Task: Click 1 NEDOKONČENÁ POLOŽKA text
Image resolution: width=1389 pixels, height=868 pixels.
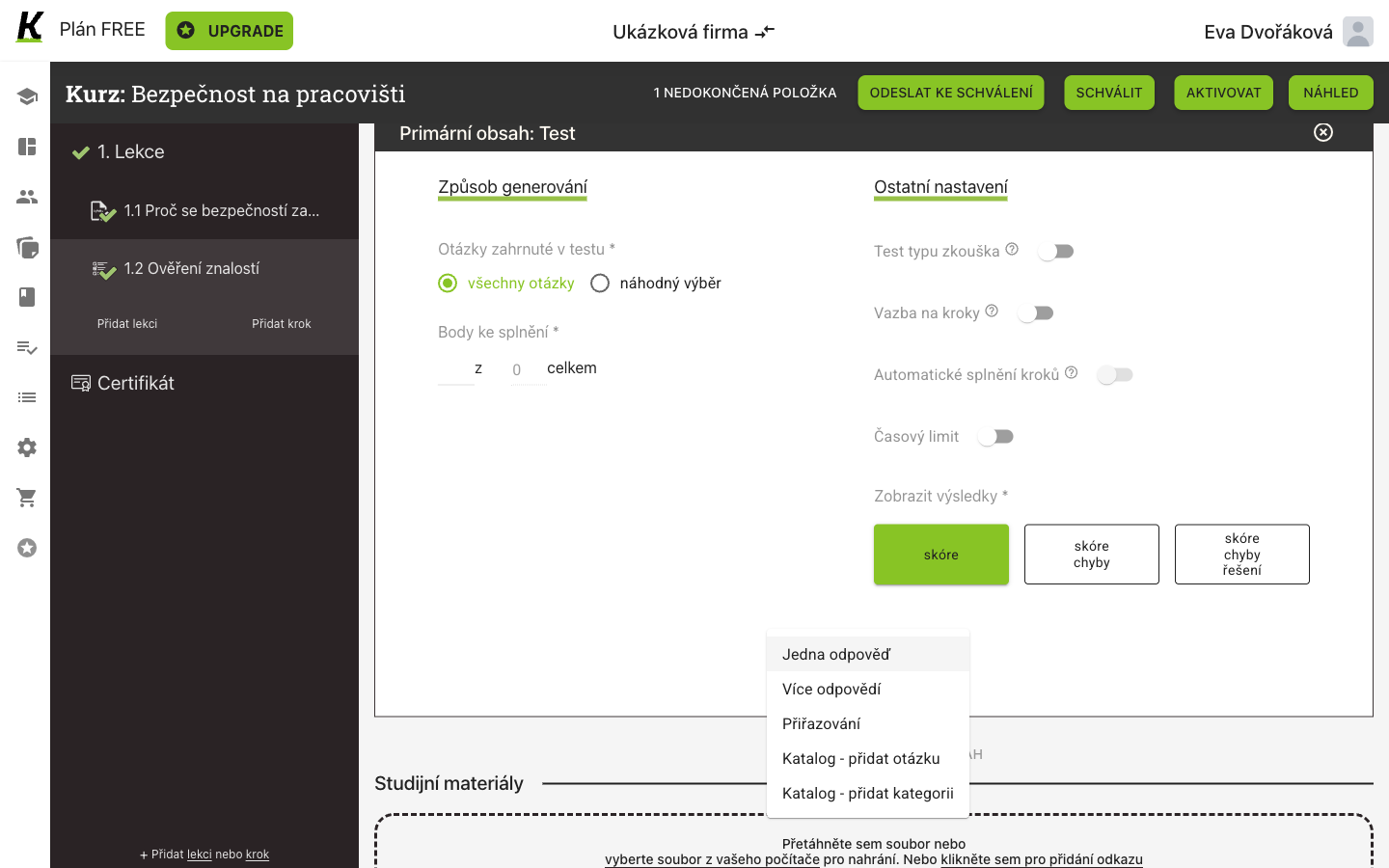Action: pyautogui.click(x=746, y=93)
